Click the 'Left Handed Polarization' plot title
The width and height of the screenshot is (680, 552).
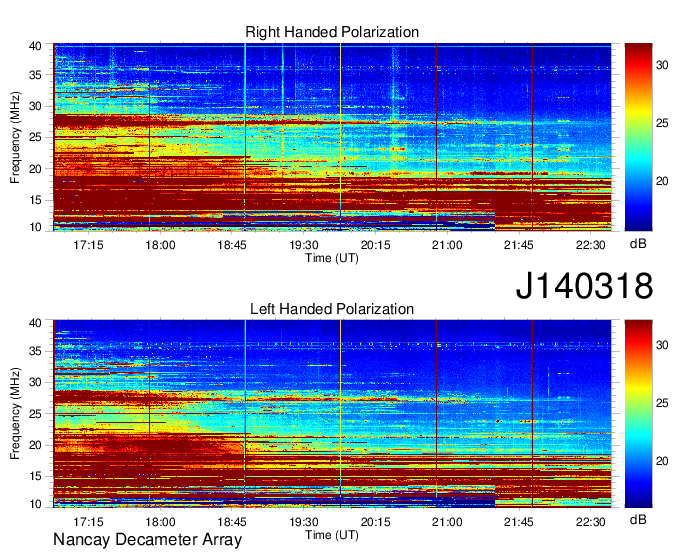point(332,309)
